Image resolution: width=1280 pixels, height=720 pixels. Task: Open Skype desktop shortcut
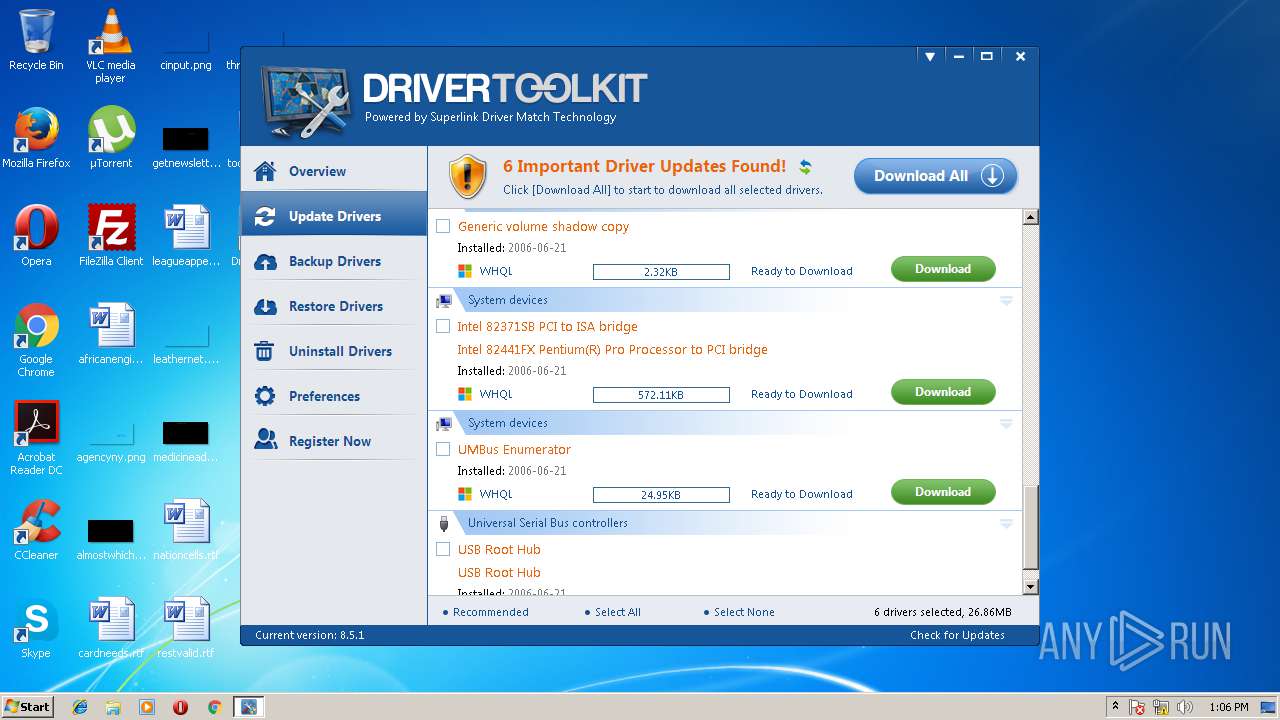pyautogui.click(x=36, y=628)
